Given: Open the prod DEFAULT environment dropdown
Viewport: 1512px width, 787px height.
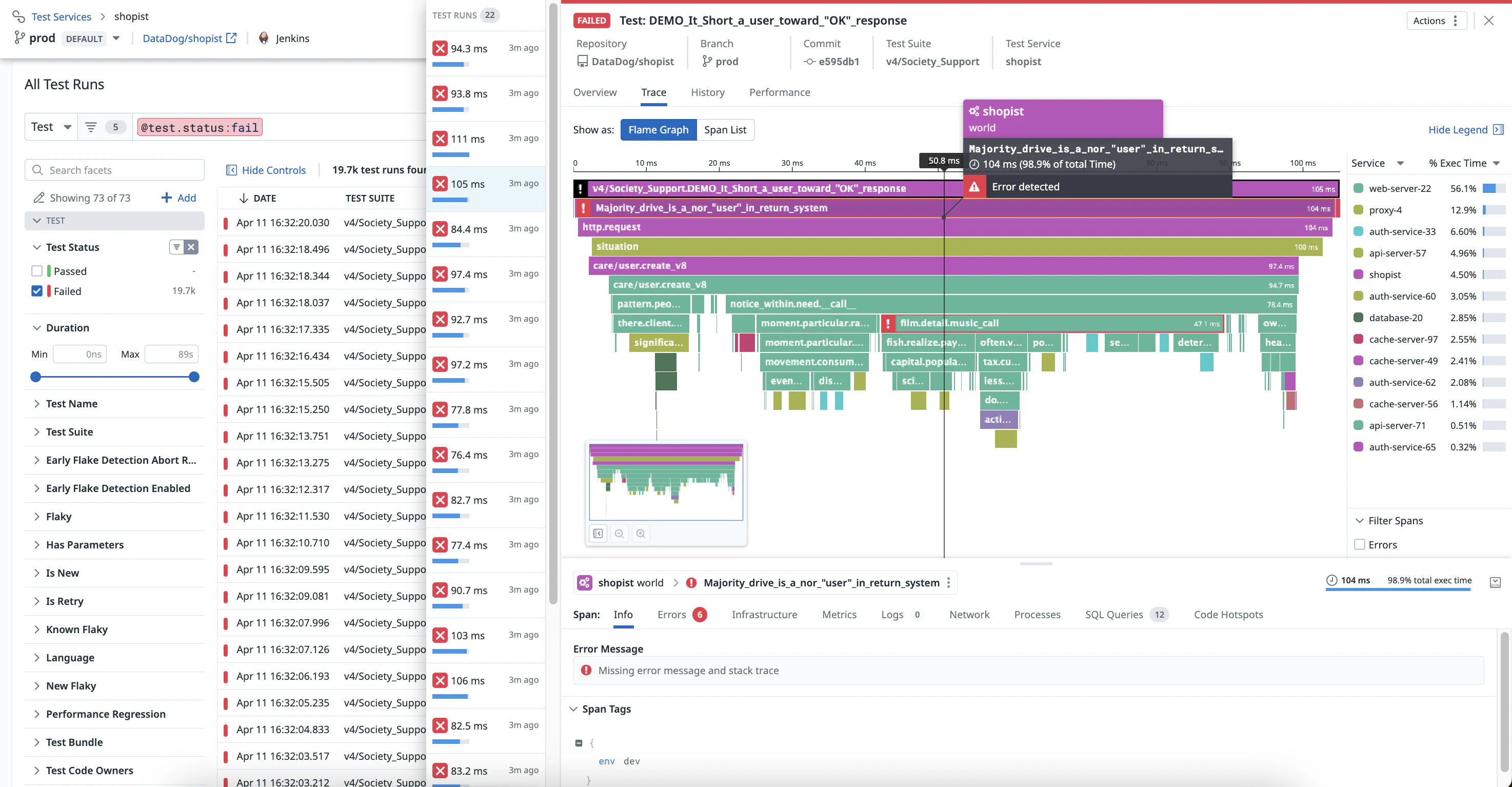Looking at the screenshot, I should point(115,38).
